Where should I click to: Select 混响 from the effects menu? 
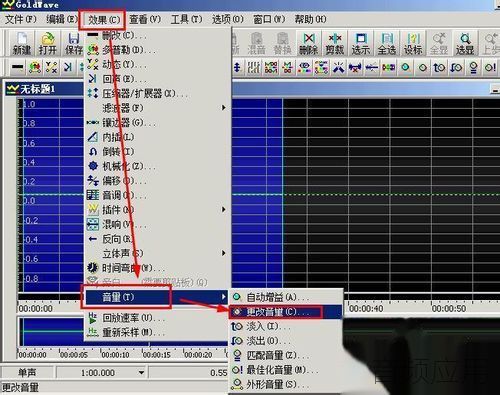point(157,224)
